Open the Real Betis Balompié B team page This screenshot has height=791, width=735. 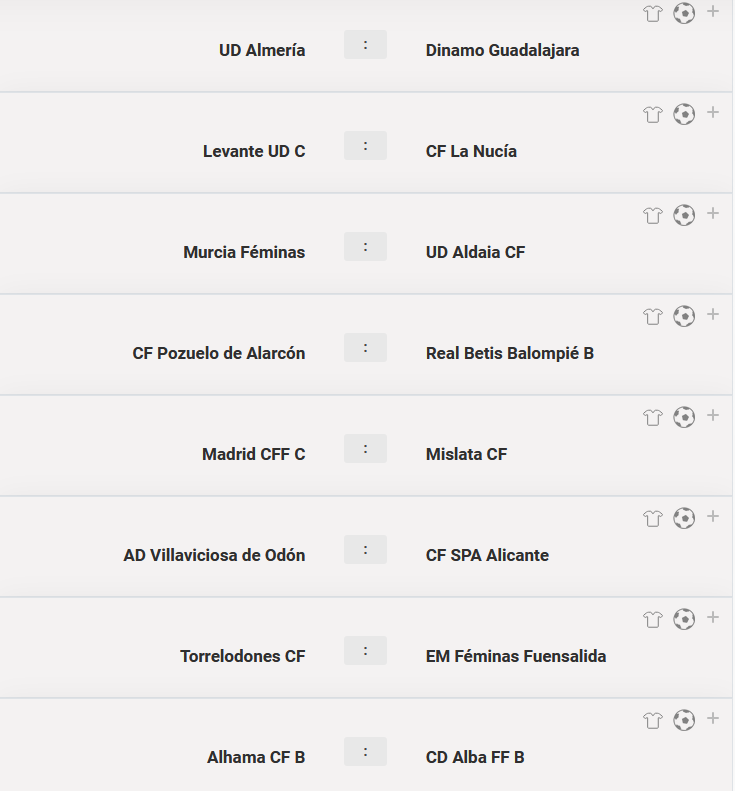510,353
